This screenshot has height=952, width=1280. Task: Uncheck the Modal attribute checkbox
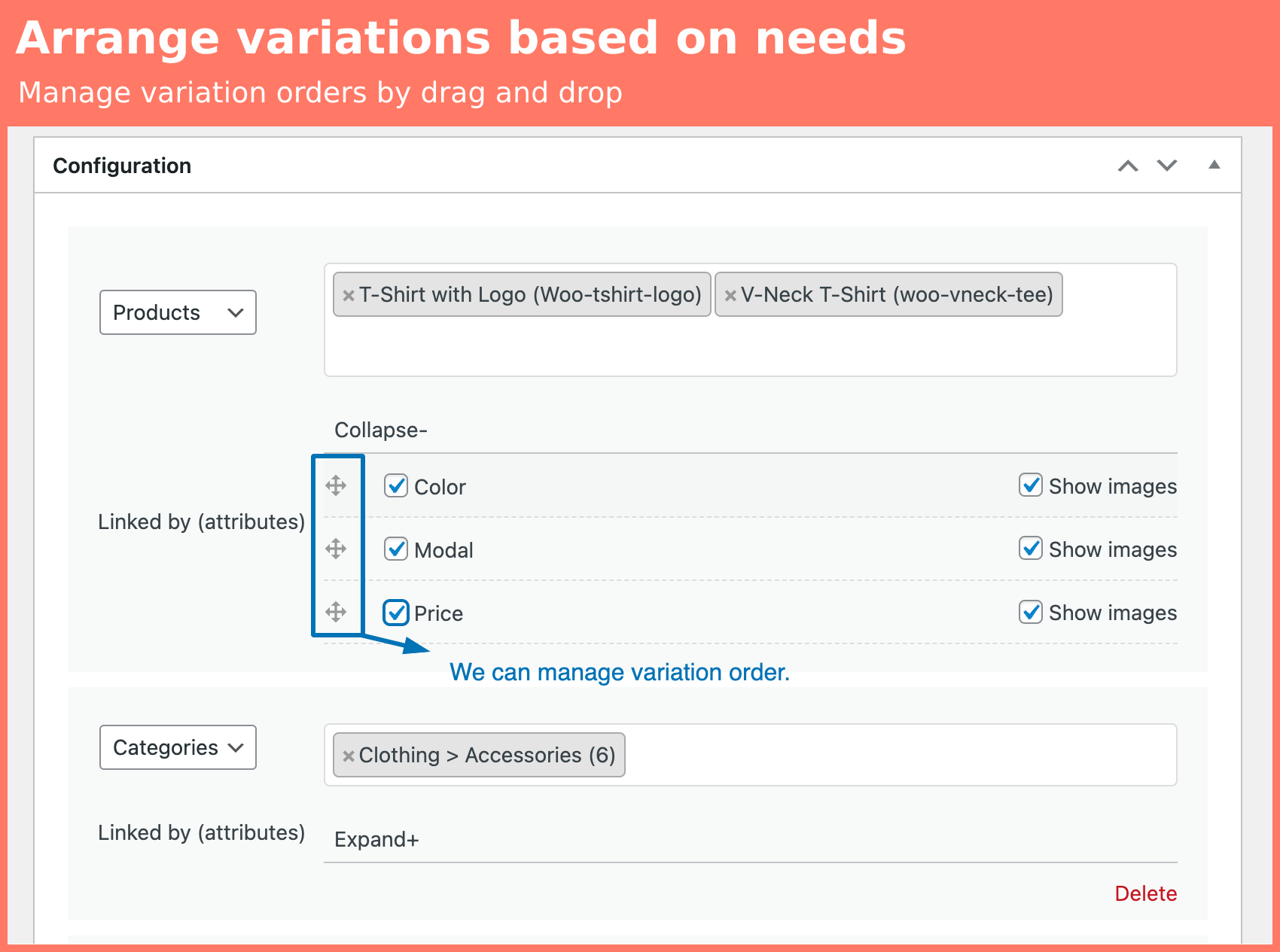[396, 549]
